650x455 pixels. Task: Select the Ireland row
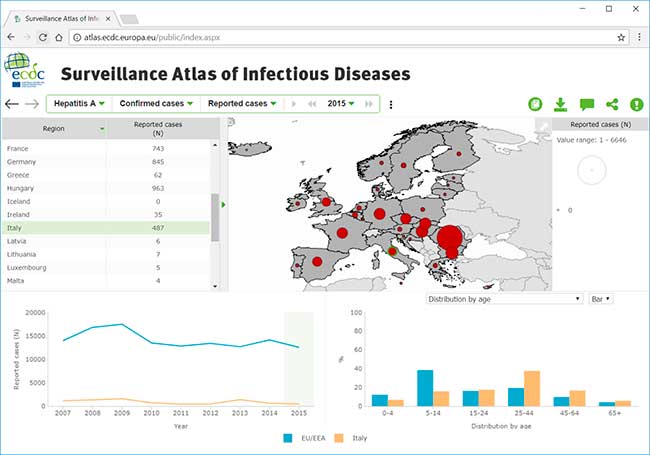point(106,215)
